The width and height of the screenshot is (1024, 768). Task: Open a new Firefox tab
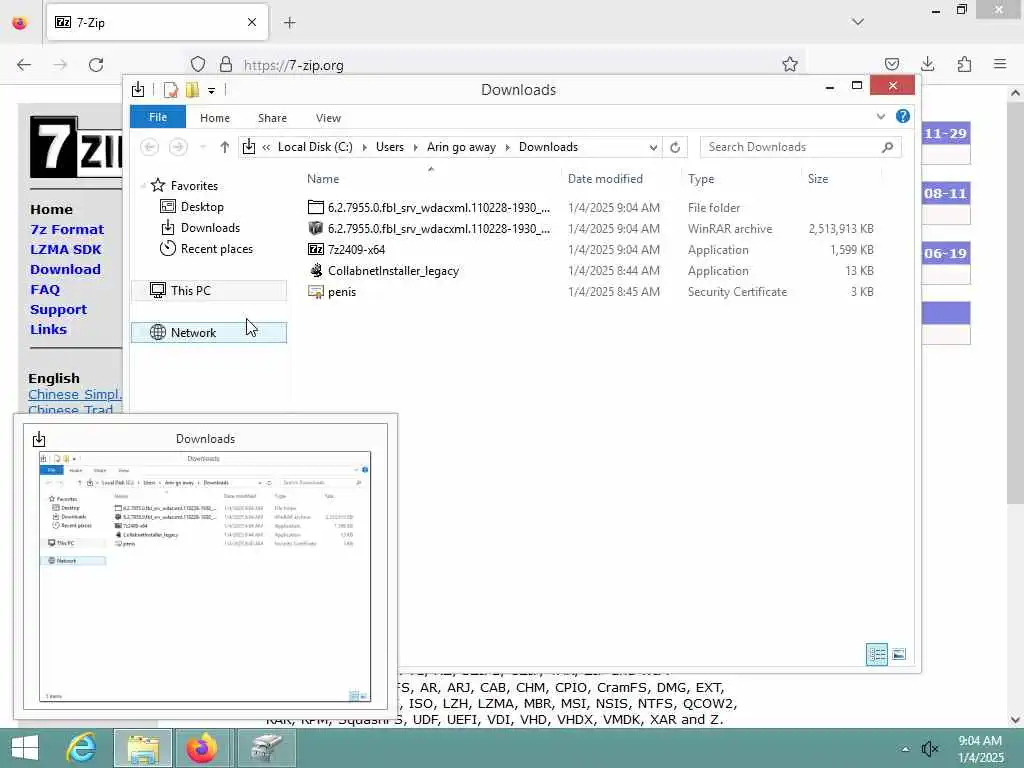coord(289,23)
